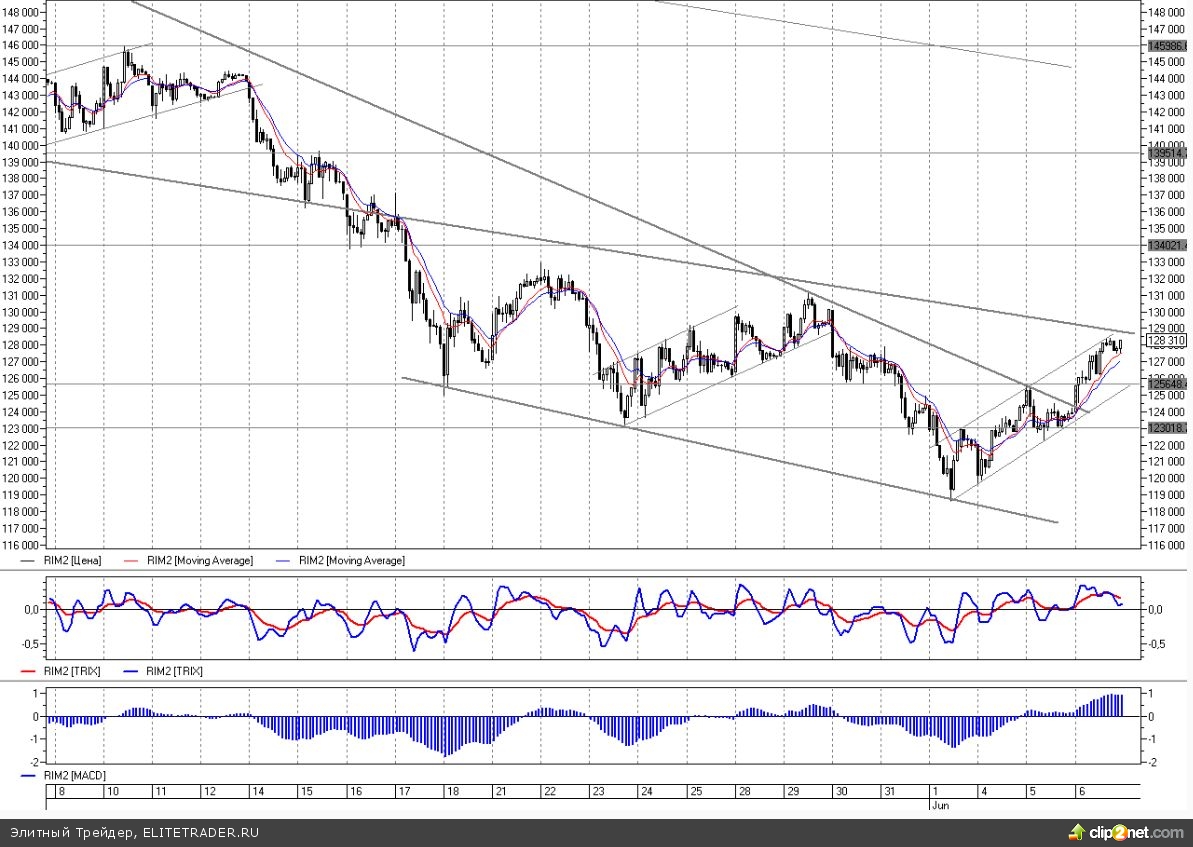Select the RIM2 [Цена] legend entry
This screenshot has height=847, width=1193.
73,561
